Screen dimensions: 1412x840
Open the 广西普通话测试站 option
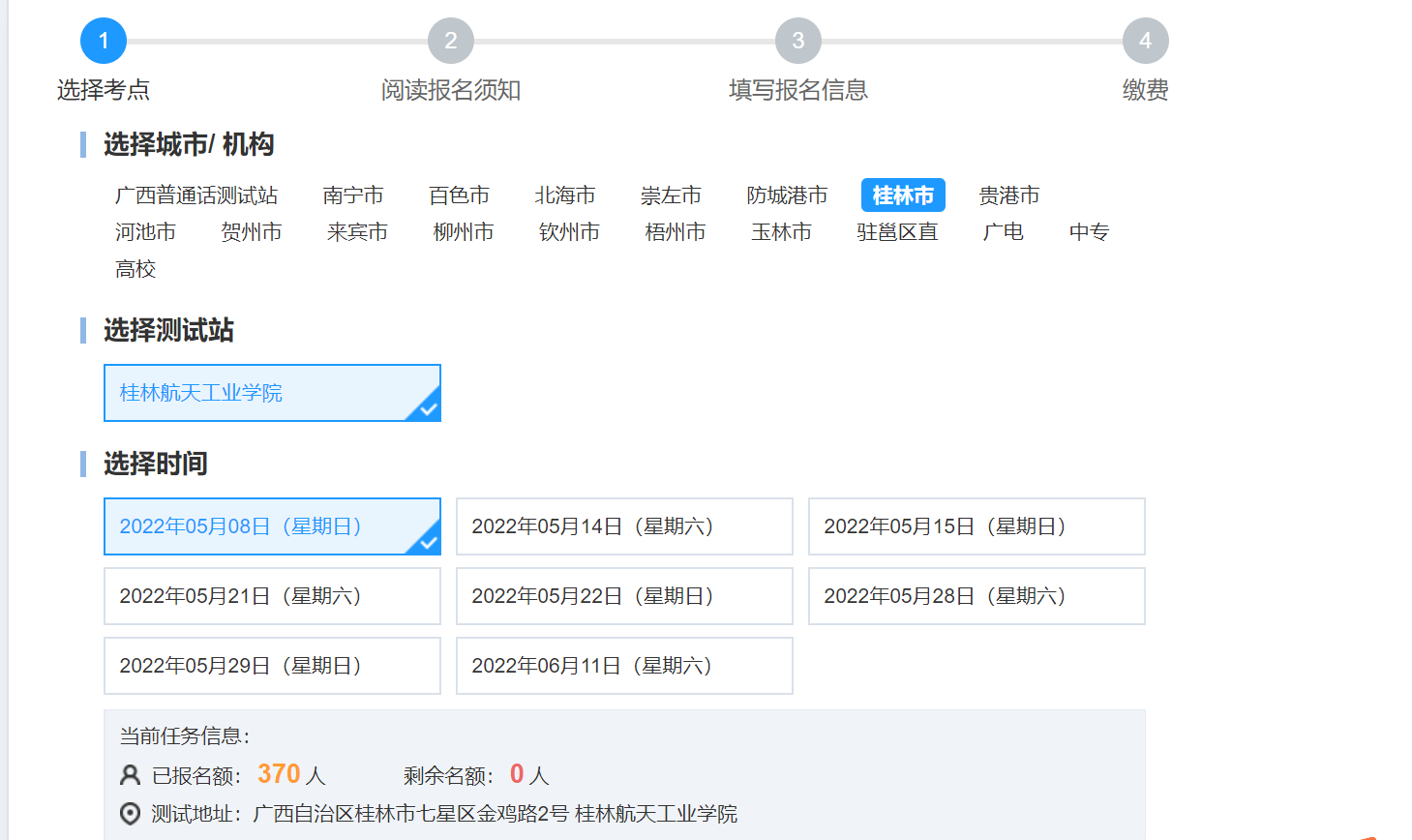[x=196, y=195]
